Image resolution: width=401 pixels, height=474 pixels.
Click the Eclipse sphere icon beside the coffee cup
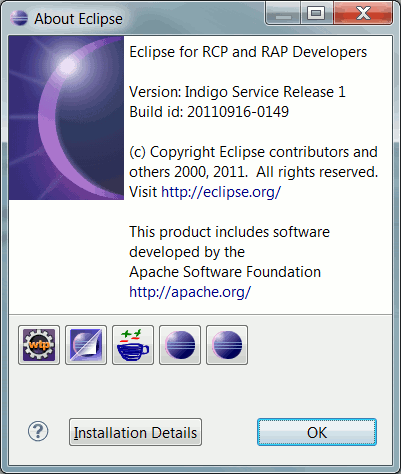click(x=180, y=345)
